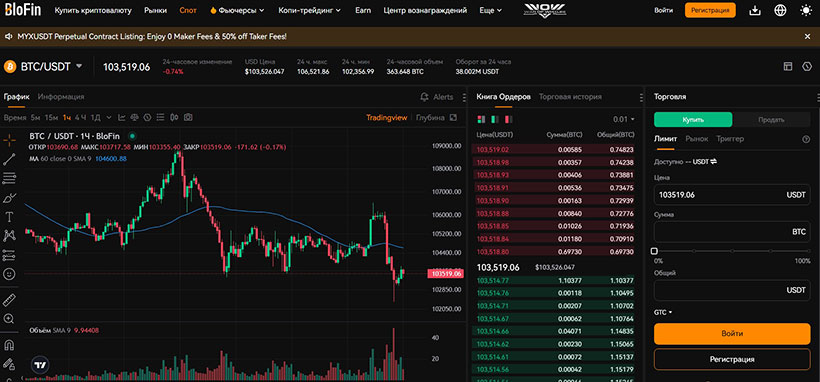The image size is (820, 382).
Task: Click the amount percentage slider handle
Action: tap(654, 251)
